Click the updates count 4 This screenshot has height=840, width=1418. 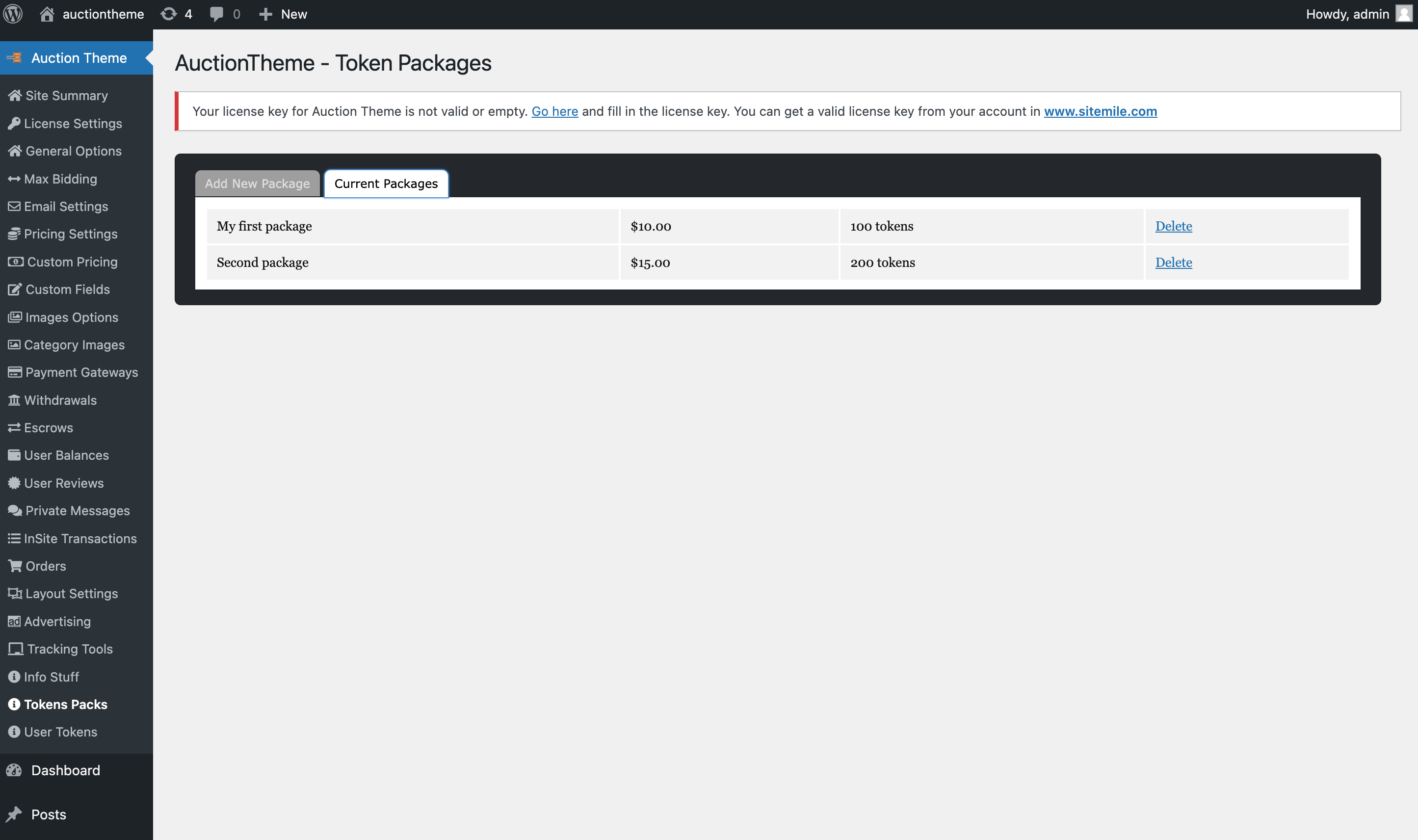click(188, 14)
